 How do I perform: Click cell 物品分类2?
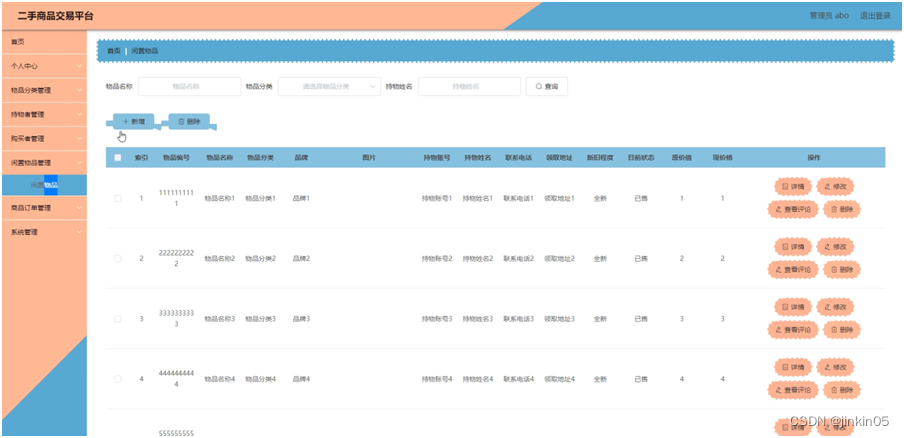(261, 259)
